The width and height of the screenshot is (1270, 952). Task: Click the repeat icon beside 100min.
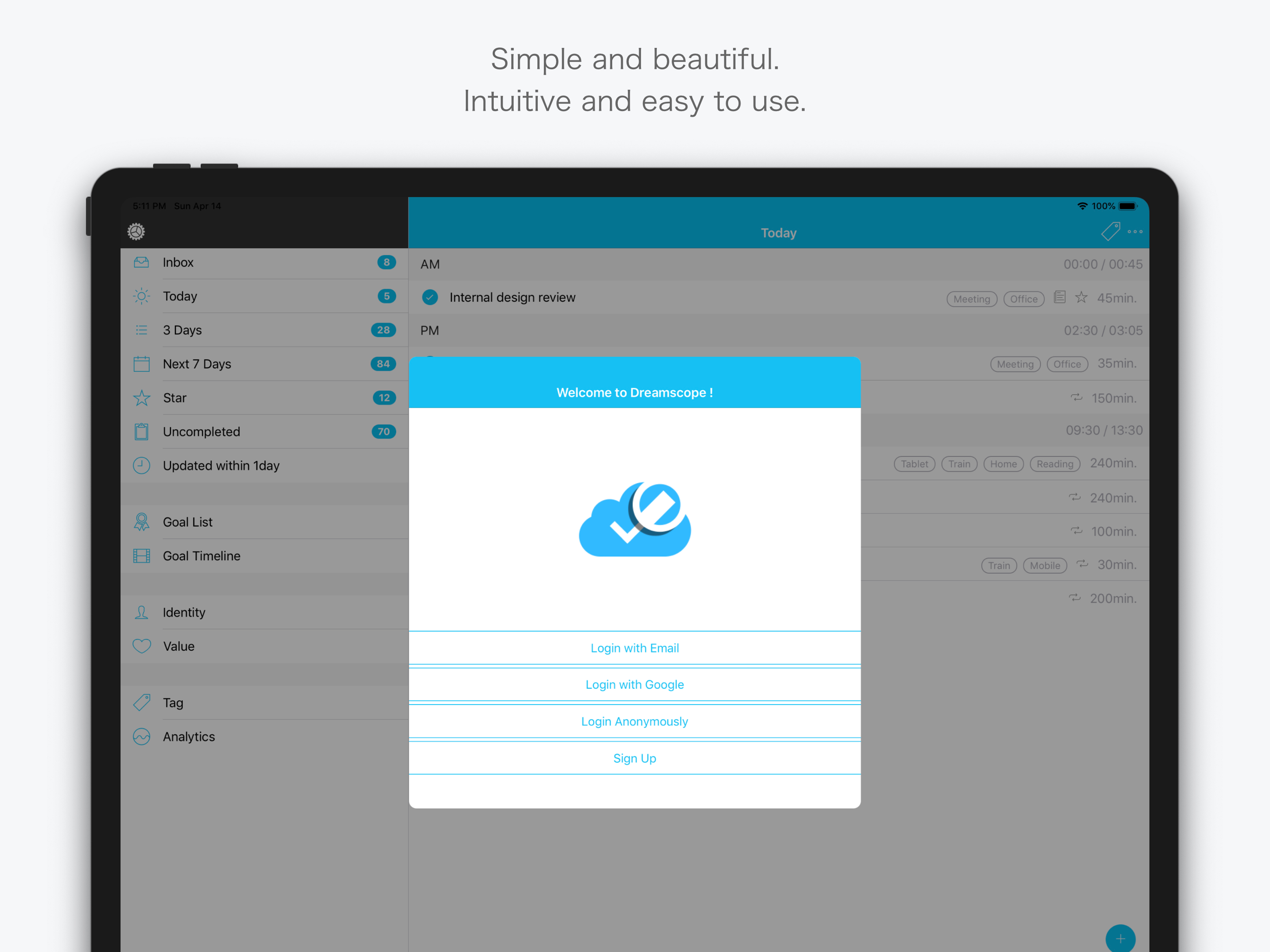(1076, 530)
